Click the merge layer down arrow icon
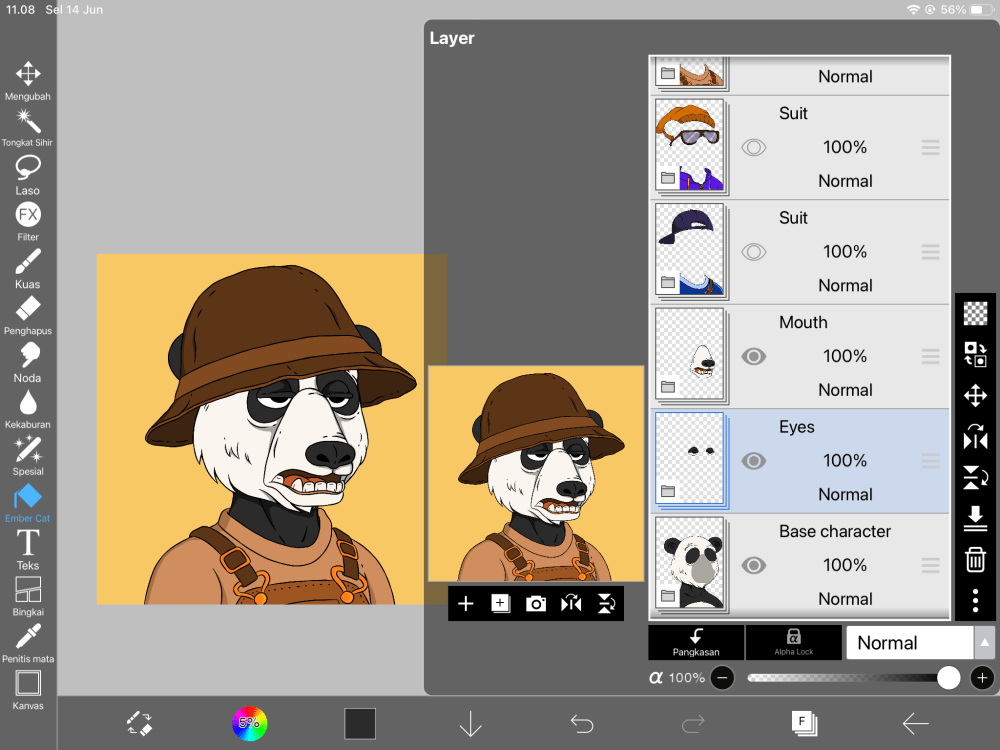 point(975,518)
